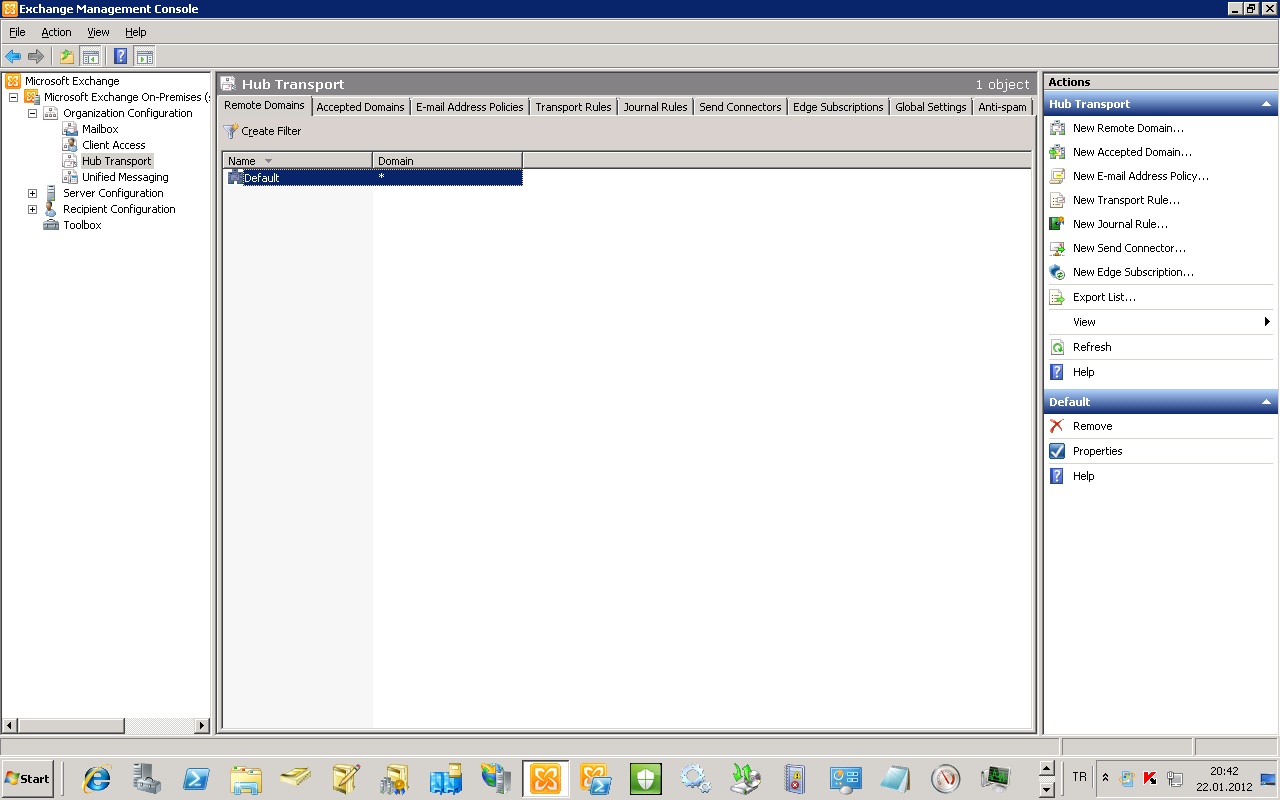This screenshot has height=800, width=1280.
Task: Click Export List action
Action: [x=1104, y=297]
